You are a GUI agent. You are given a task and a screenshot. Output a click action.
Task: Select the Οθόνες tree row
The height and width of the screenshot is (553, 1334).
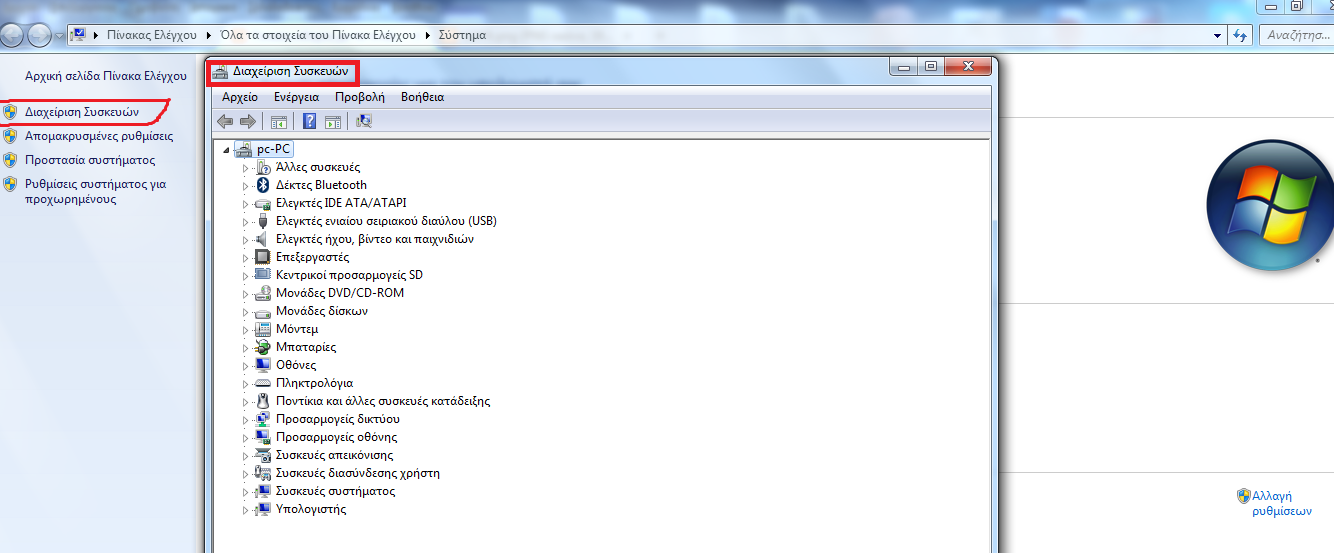tap(296, 365)
